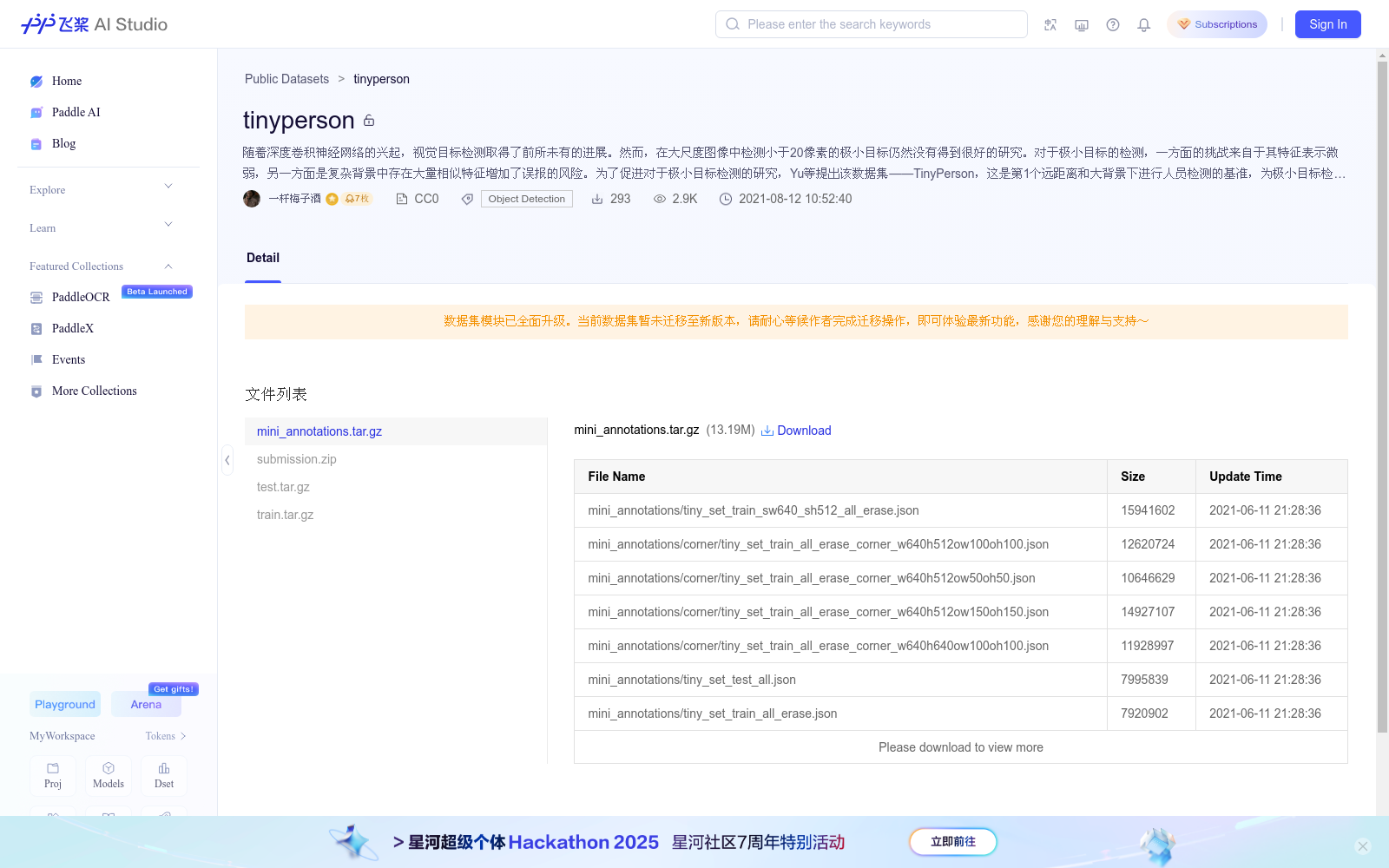The width and height of the screenshot is (1389, 868).
Task: Click the views eye icon near 2.9K
Action: [660, 199]
